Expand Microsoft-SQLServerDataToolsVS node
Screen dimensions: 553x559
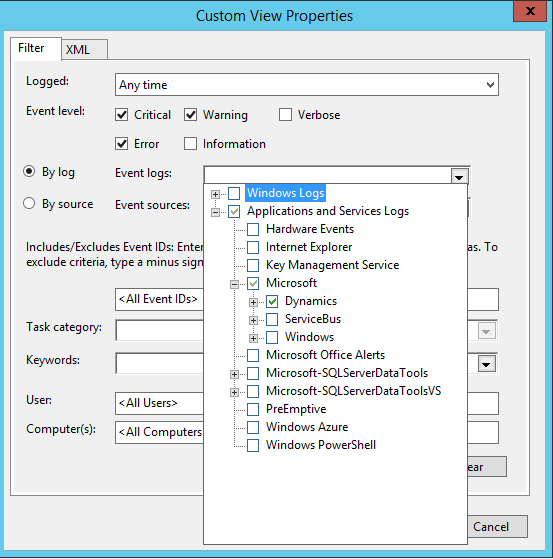(x=234, y=392)
